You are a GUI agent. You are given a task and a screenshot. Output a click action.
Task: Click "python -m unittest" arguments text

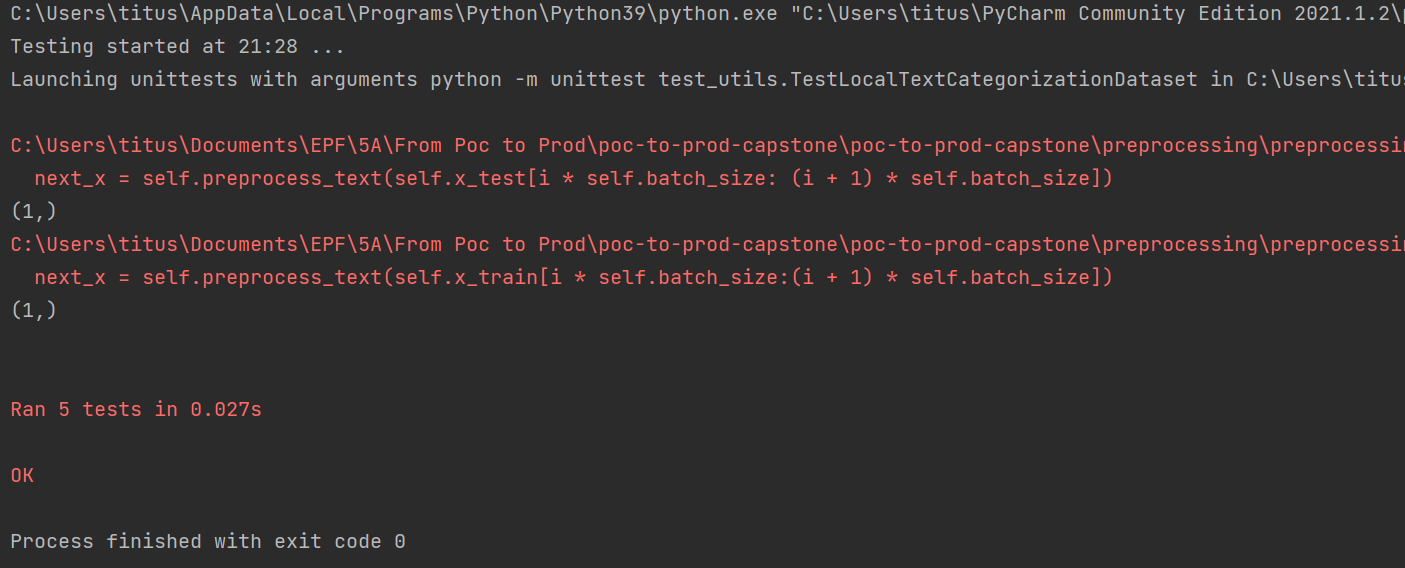pos(538,80)
